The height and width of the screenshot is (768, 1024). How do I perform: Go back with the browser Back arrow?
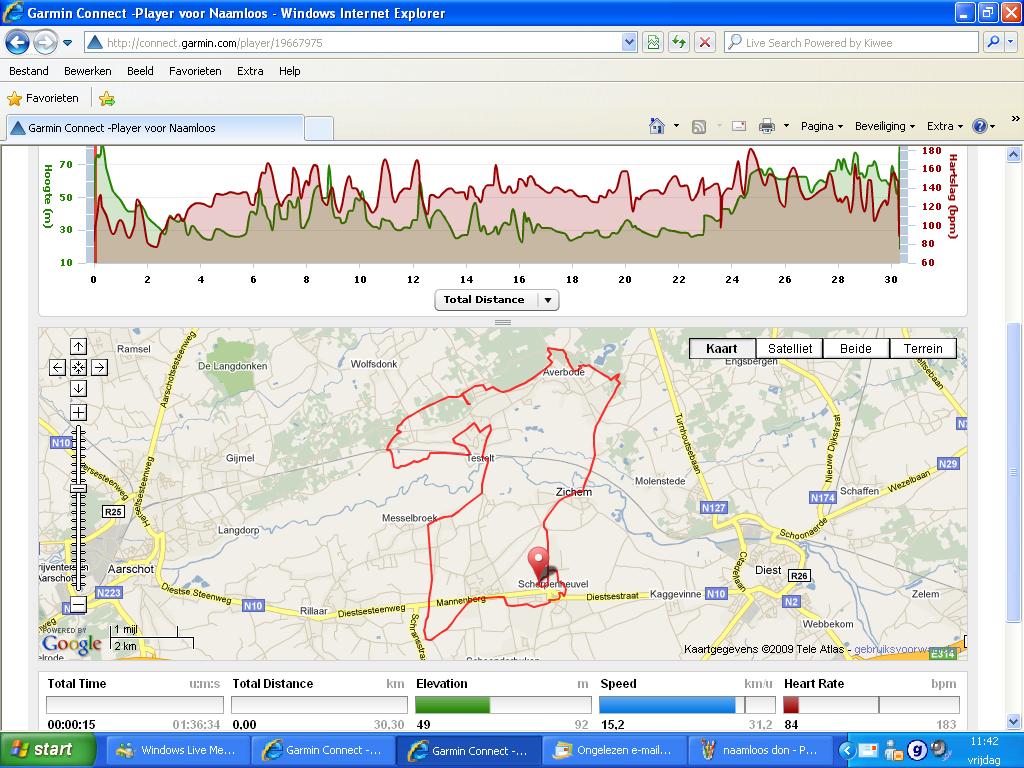tap(18, 43)
